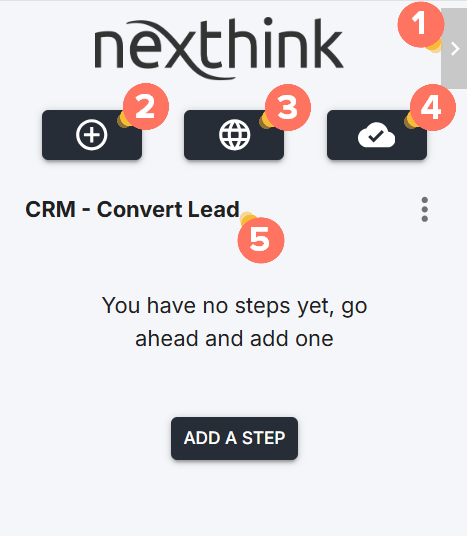Click the yellow dot below the Convert Lead title
This screenshot has width=467, height=536.
[x=247, y=219]
